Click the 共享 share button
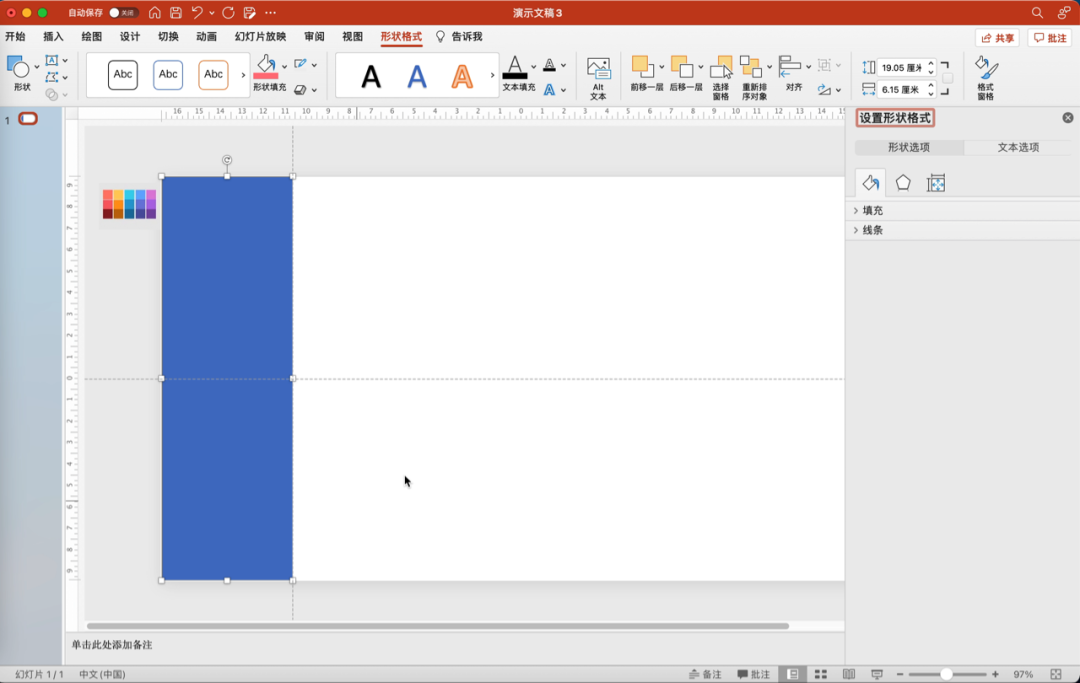 click(997, 38)
